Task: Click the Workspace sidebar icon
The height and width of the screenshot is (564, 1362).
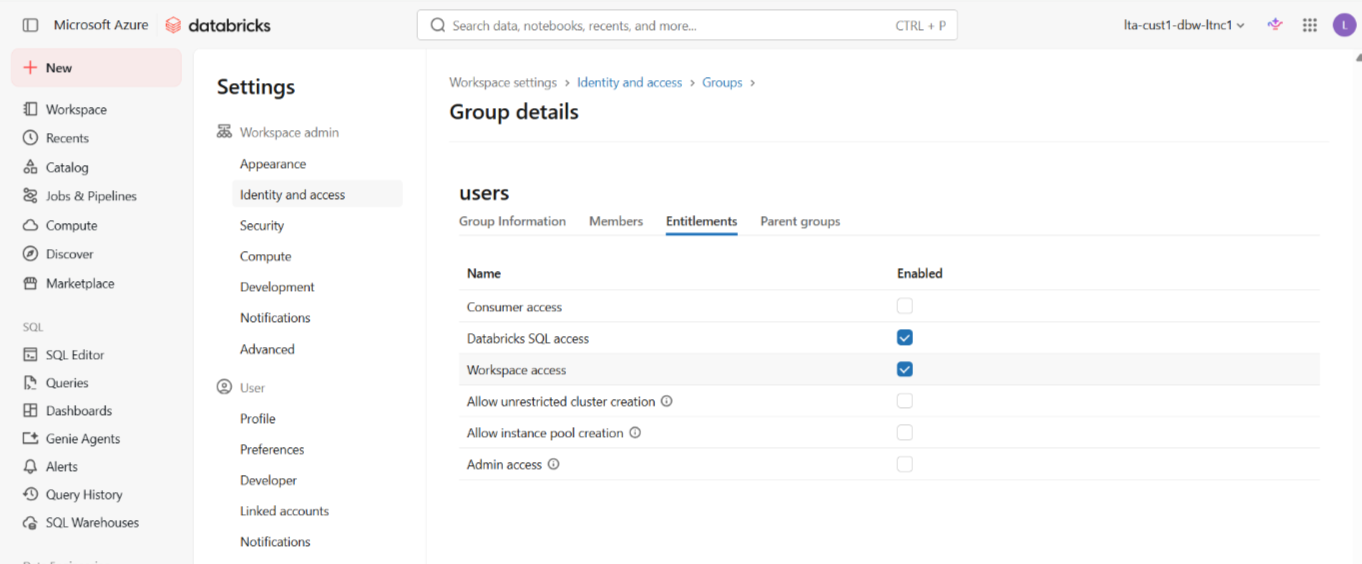Action: pos(30,109)
